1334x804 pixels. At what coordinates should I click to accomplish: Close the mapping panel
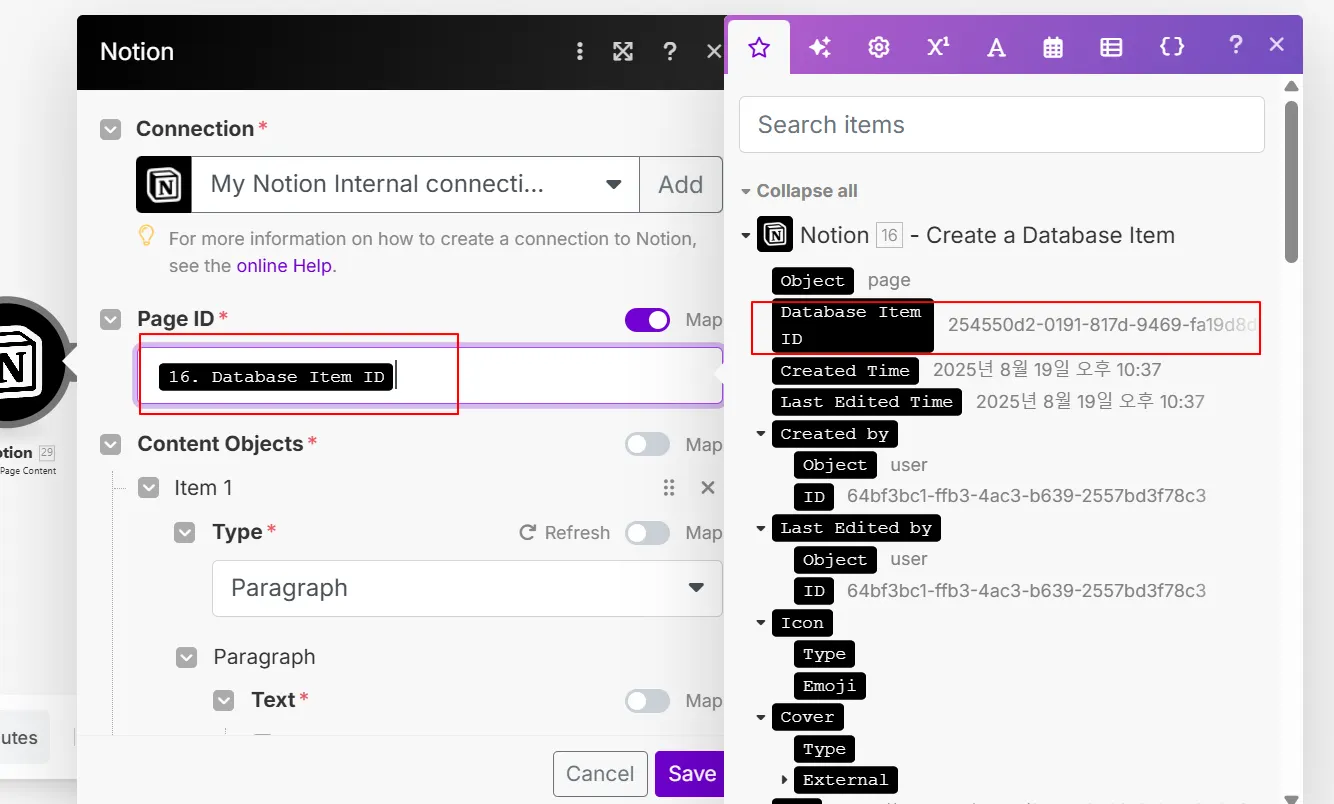click(x=1276, y=45)
